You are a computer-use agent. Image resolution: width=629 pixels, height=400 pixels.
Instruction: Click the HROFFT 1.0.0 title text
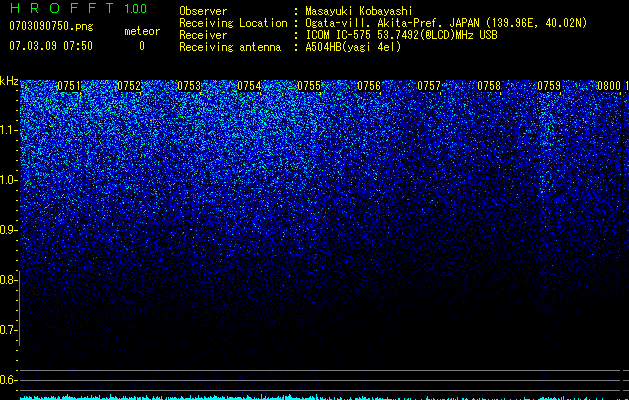click(78, 8)
